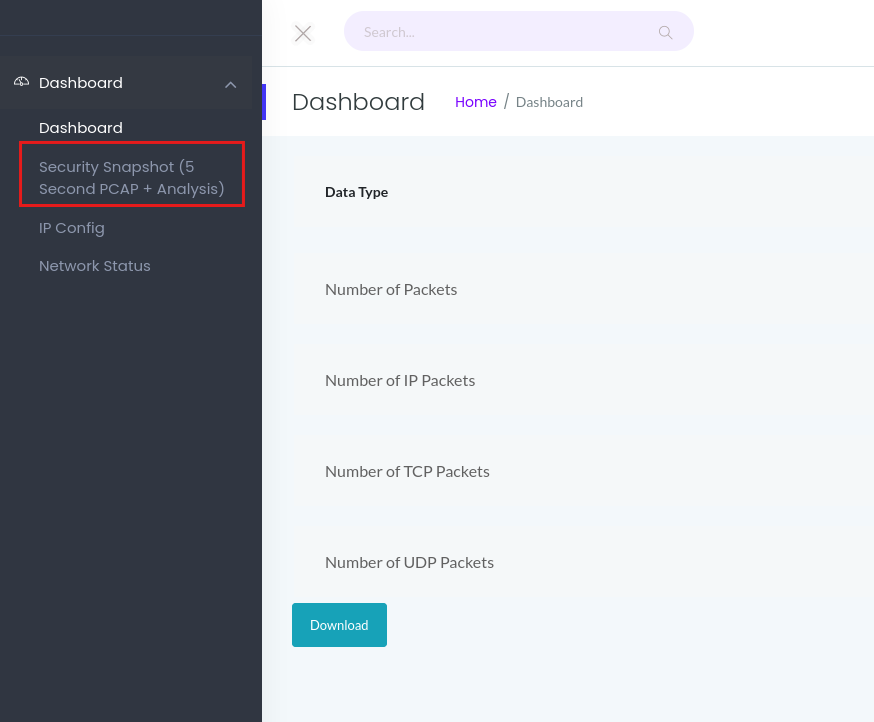Click the magnifier search icon
Screen dimensions: 874x722
(665, 32)
